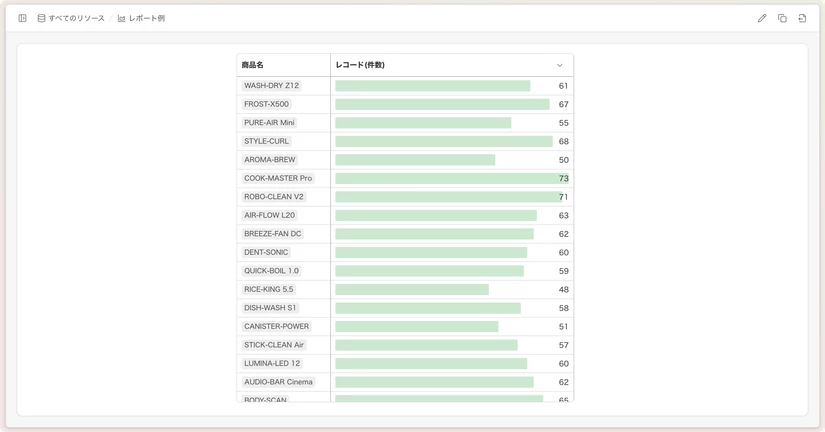Viewport: 825px width, 432px height.
Task: Click the pencil edit icon
Action: [x=762, y=18]
